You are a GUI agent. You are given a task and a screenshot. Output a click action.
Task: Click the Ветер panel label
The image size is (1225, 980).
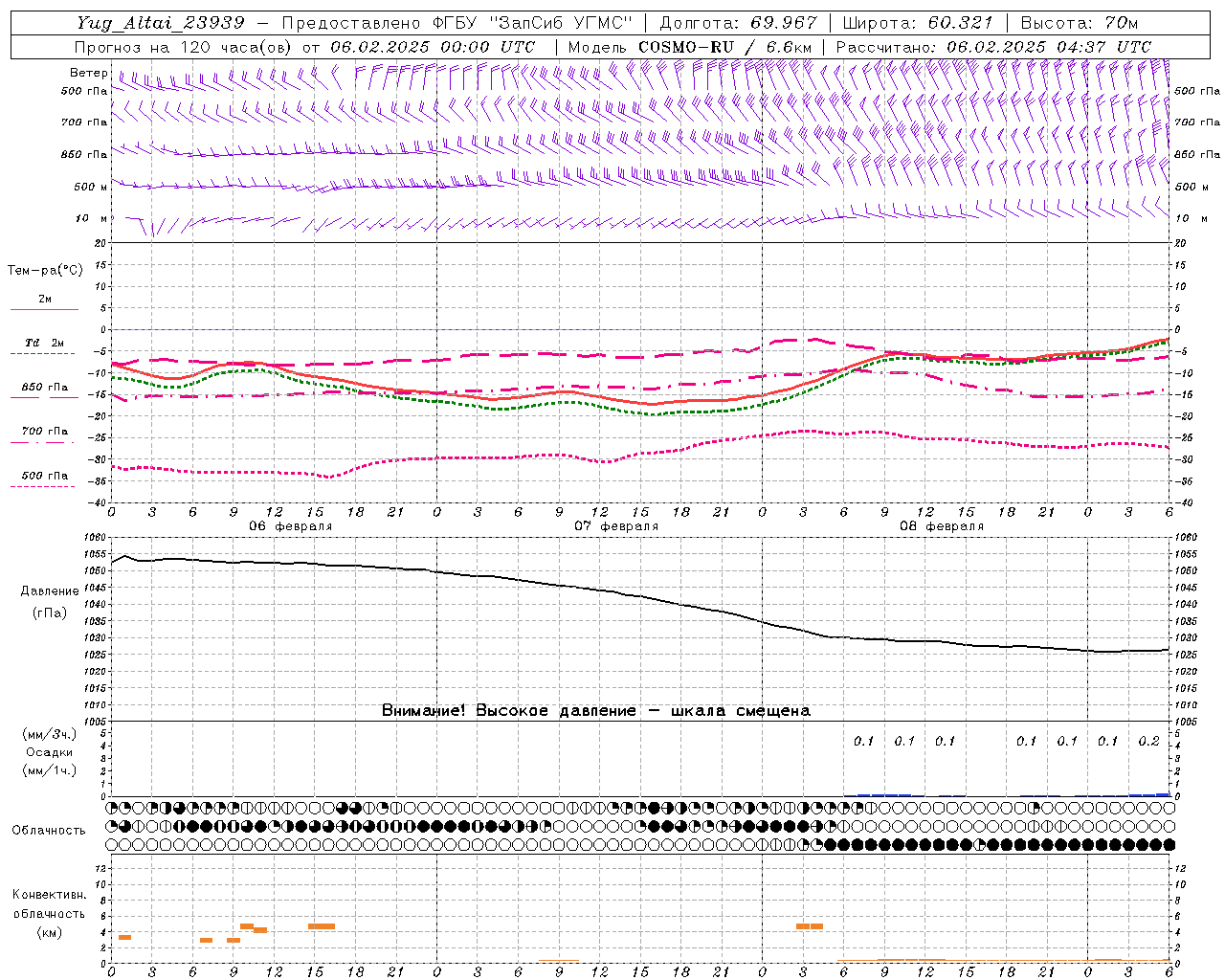(88, 73)
